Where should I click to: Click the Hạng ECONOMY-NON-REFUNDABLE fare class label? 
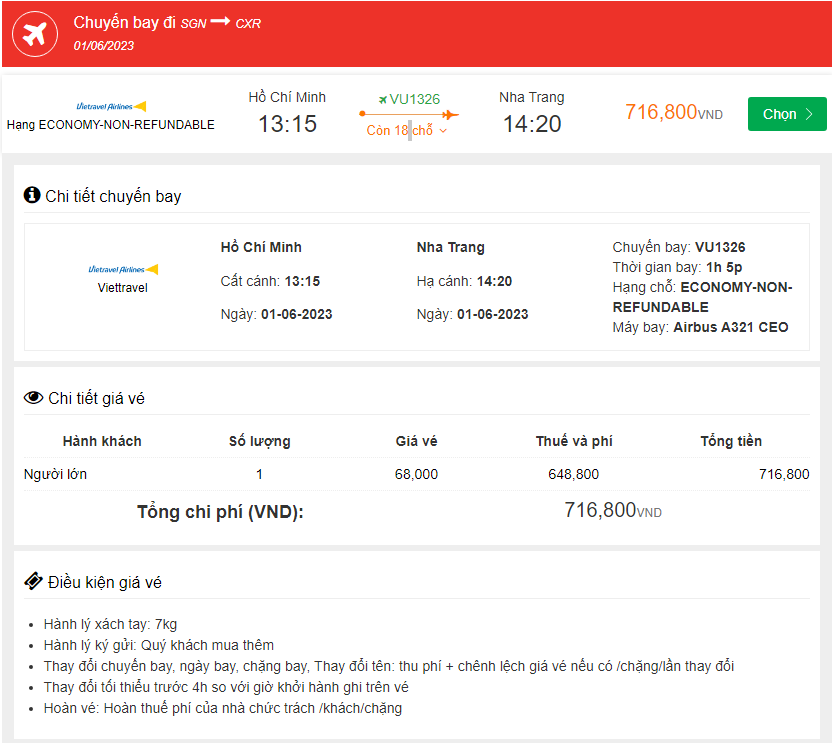(x=111, y=125)
